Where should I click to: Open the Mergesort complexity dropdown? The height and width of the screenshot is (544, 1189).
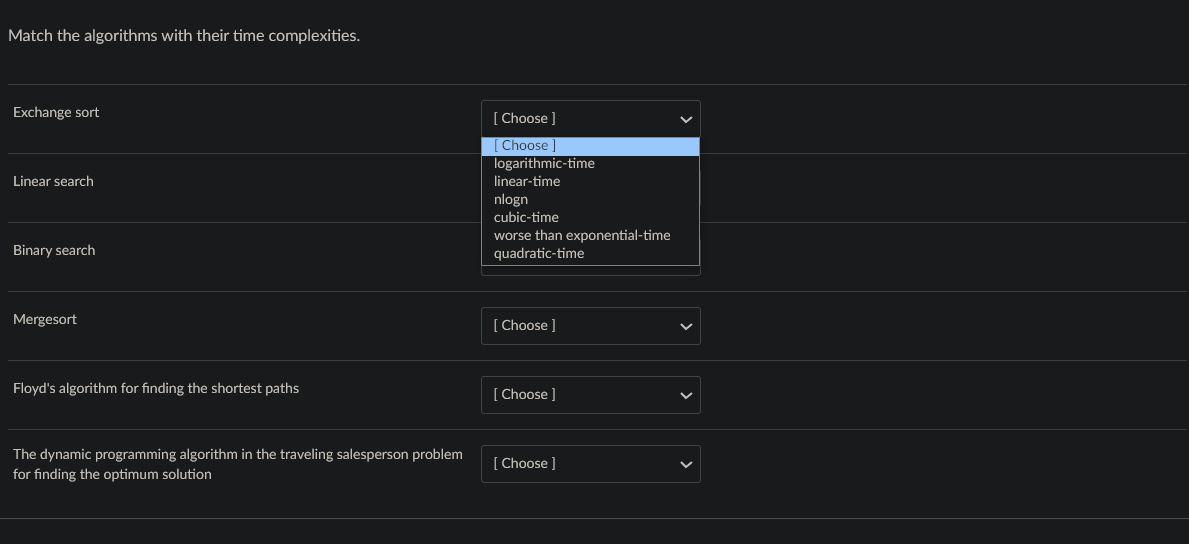(x=580, y=326)
